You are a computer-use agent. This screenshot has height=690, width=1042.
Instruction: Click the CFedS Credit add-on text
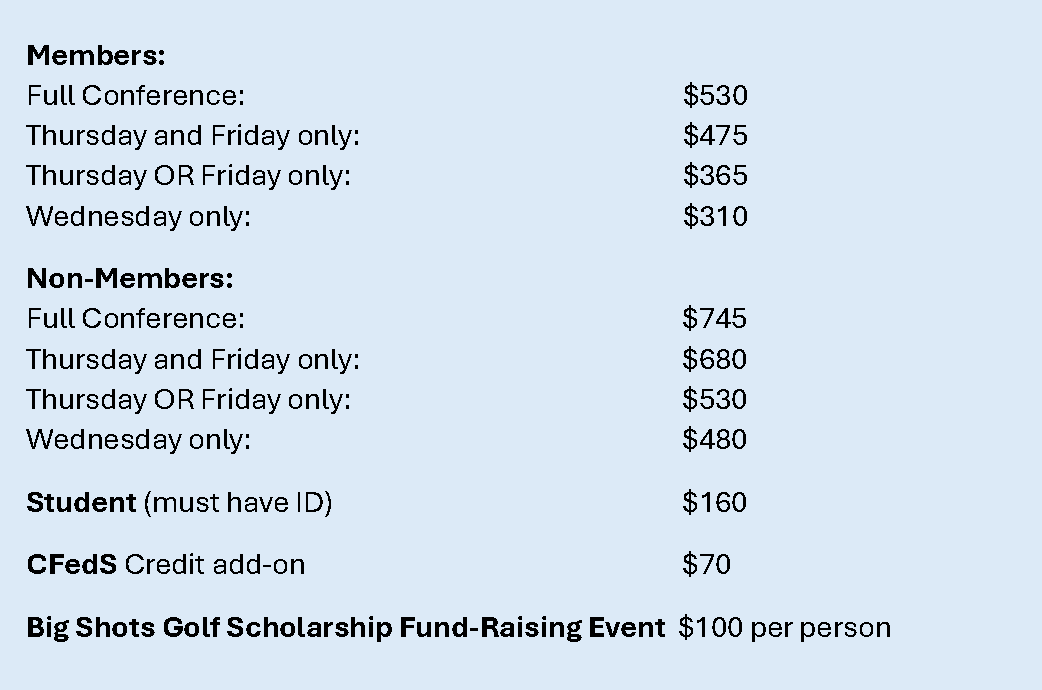pos(166,564)
